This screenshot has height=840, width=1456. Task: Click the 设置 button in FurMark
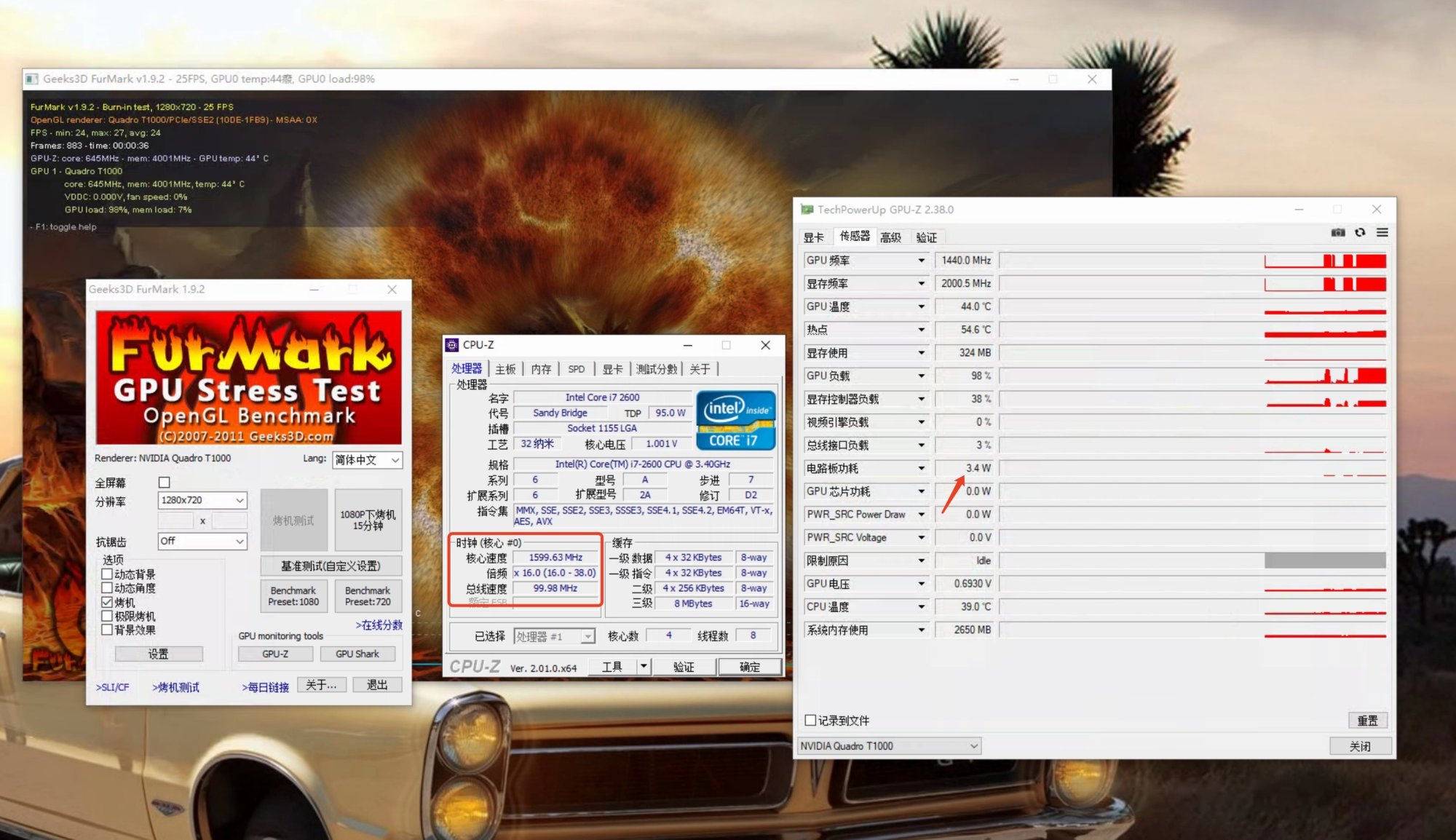pyautogui.click(x=159, y=654)
